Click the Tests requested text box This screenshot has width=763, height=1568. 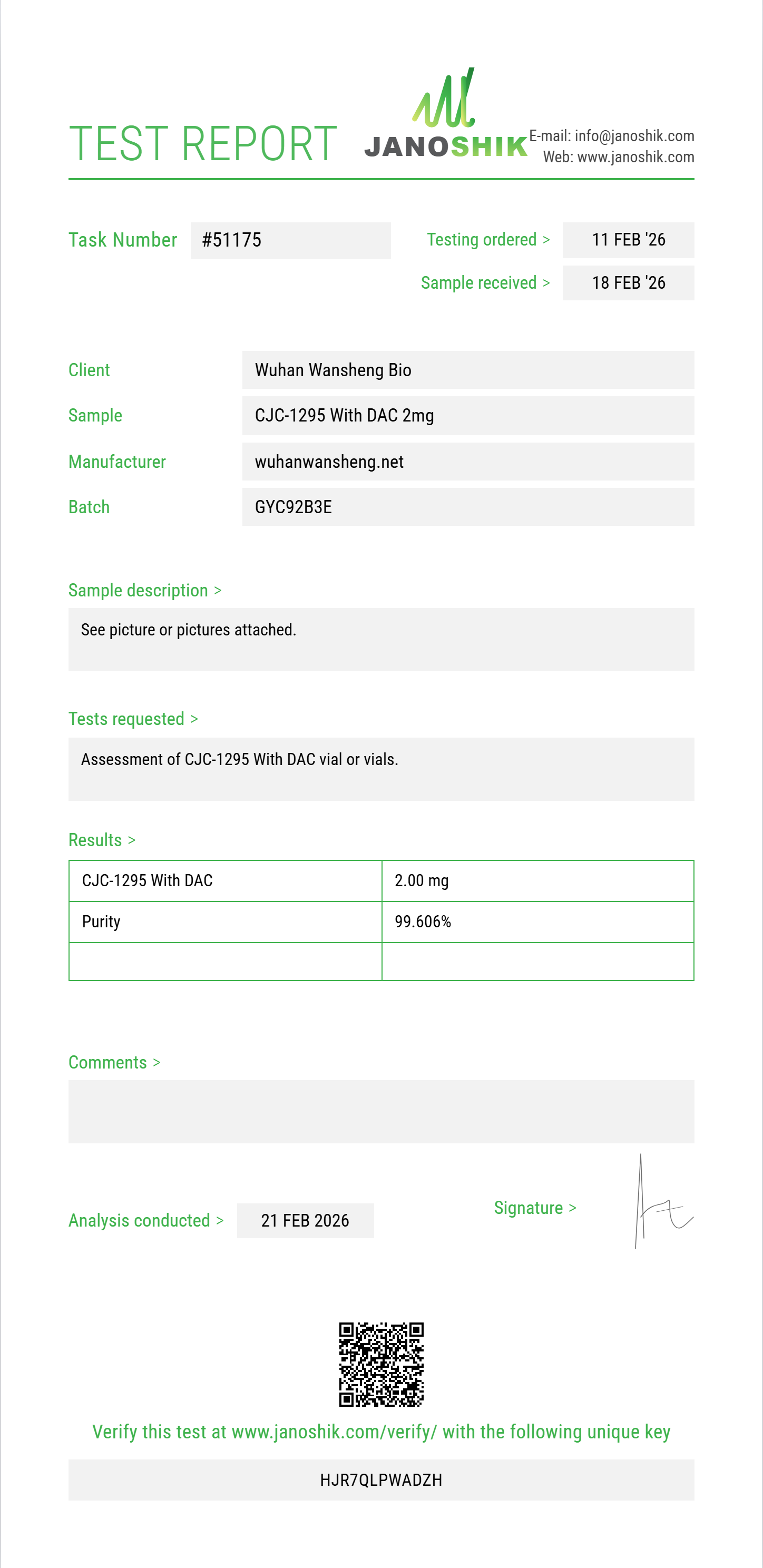point(381,769)
